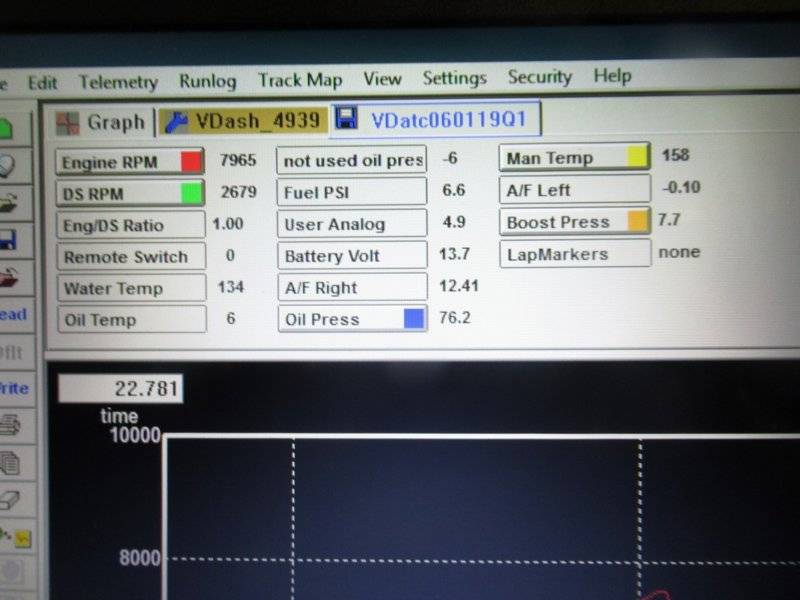Click the graph icon on Graph tab

click(x=69, y=122)
